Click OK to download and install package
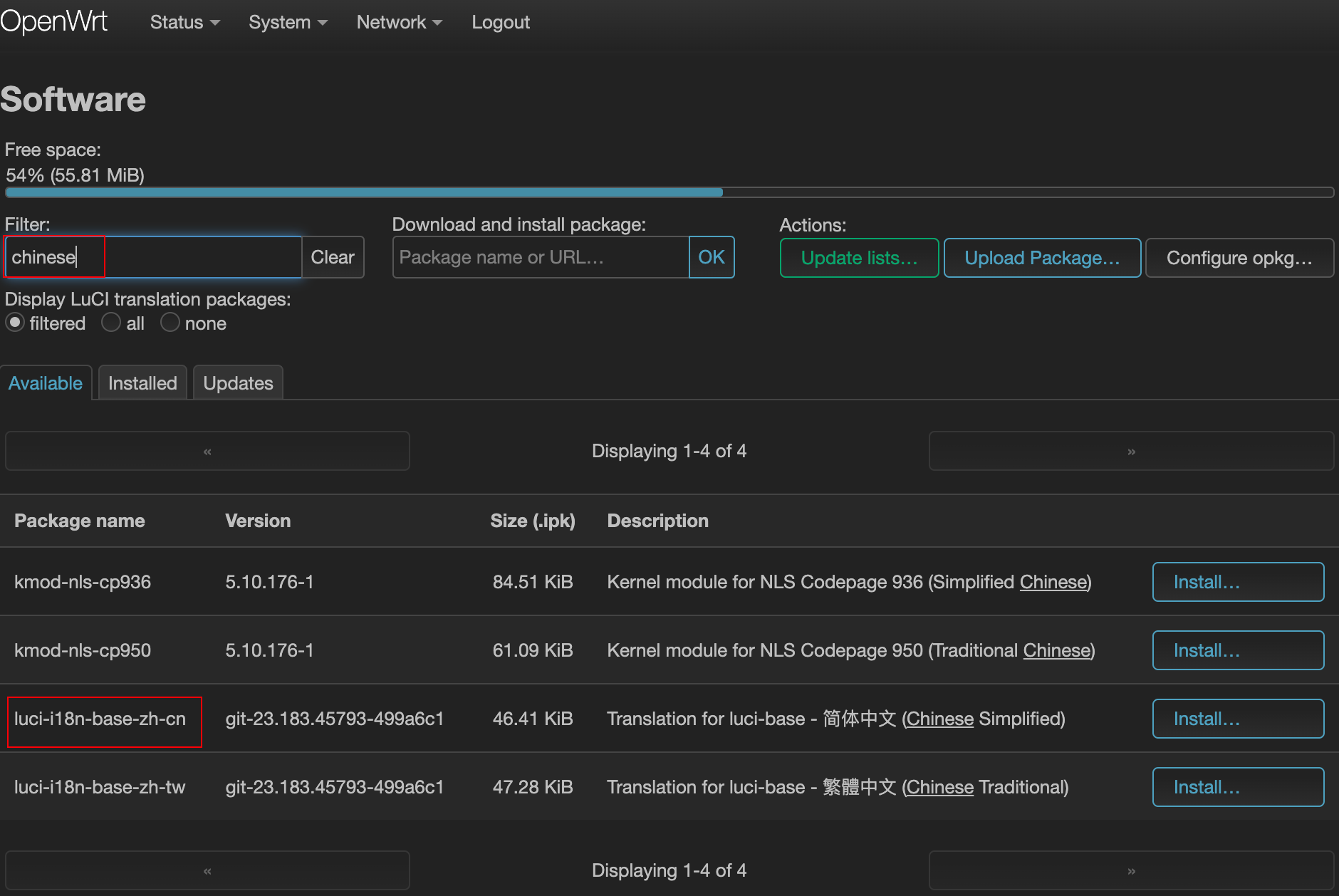 (712, 257)
